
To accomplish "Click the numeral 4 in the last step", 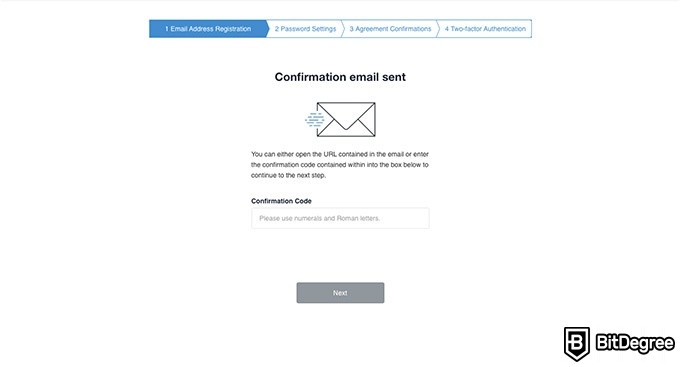I will click(447, 29).
